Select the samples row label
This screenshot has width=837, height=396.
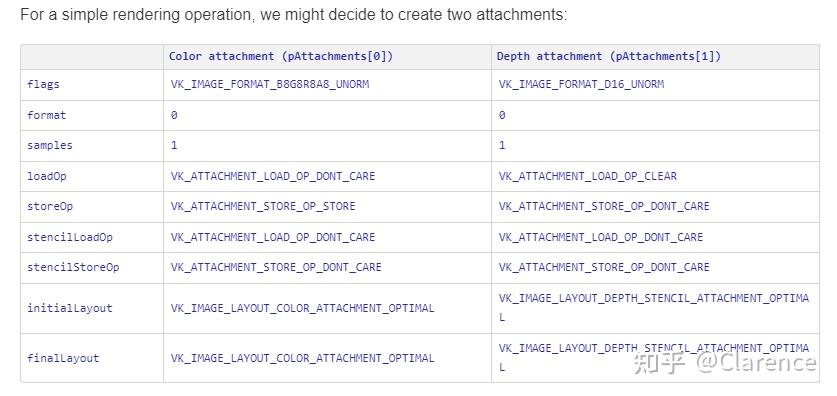(x=50, y=145)
